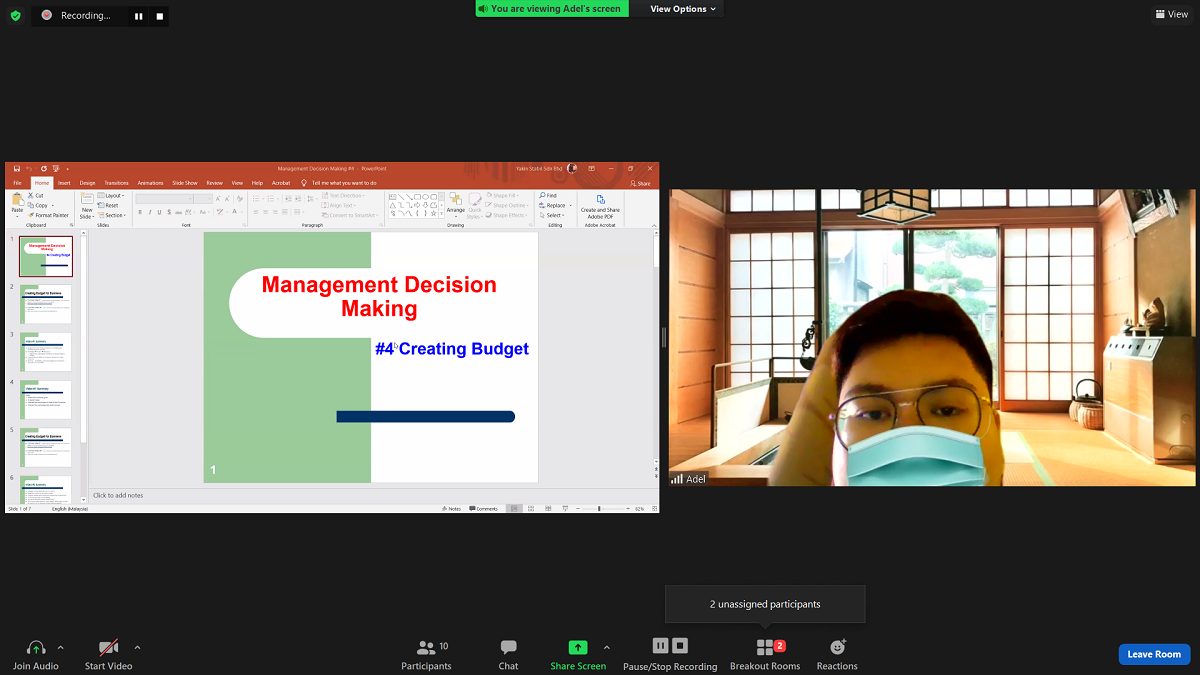Click the green encryption shield icon

coord(15,15)
